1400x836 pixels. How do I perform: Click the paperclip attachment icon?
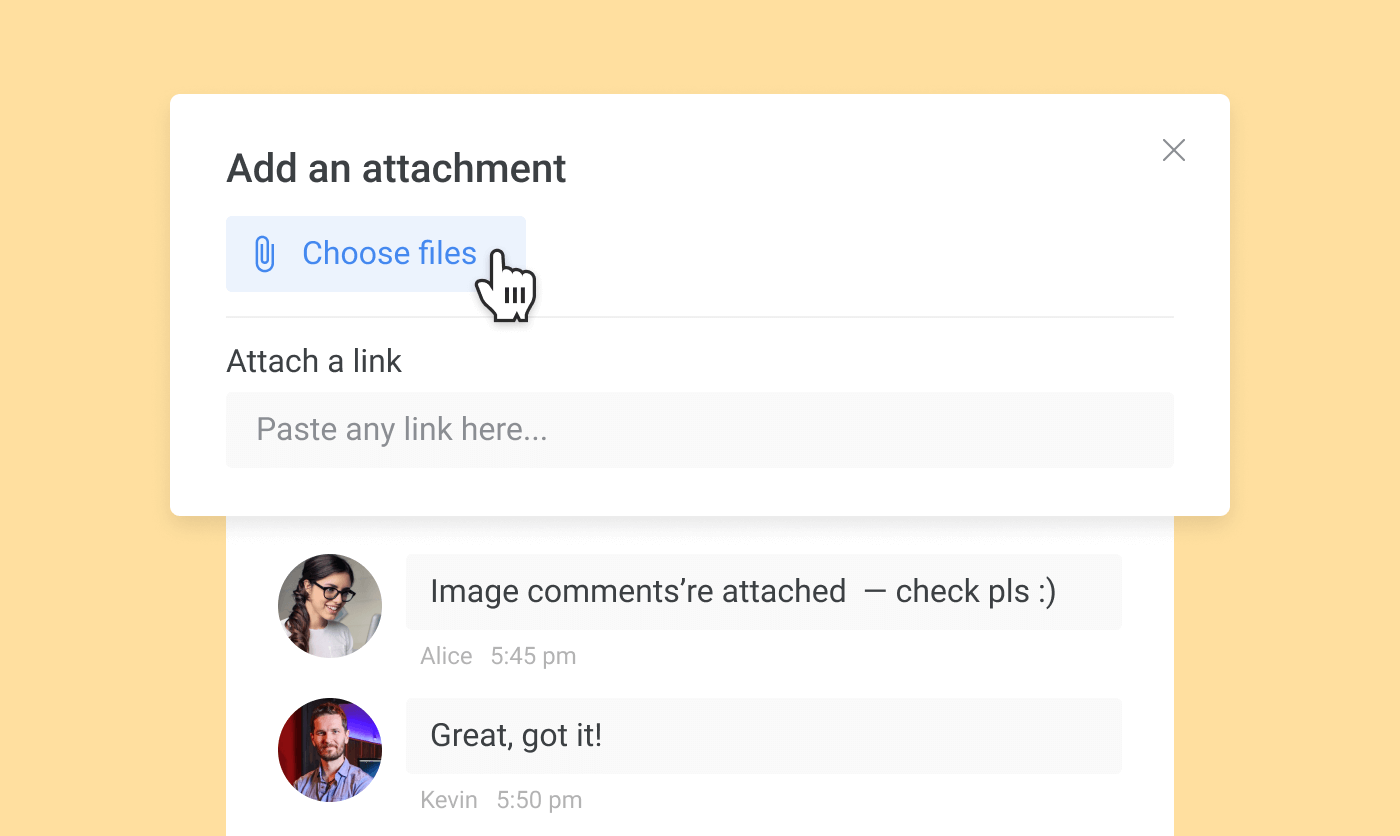tap(263, 254)
